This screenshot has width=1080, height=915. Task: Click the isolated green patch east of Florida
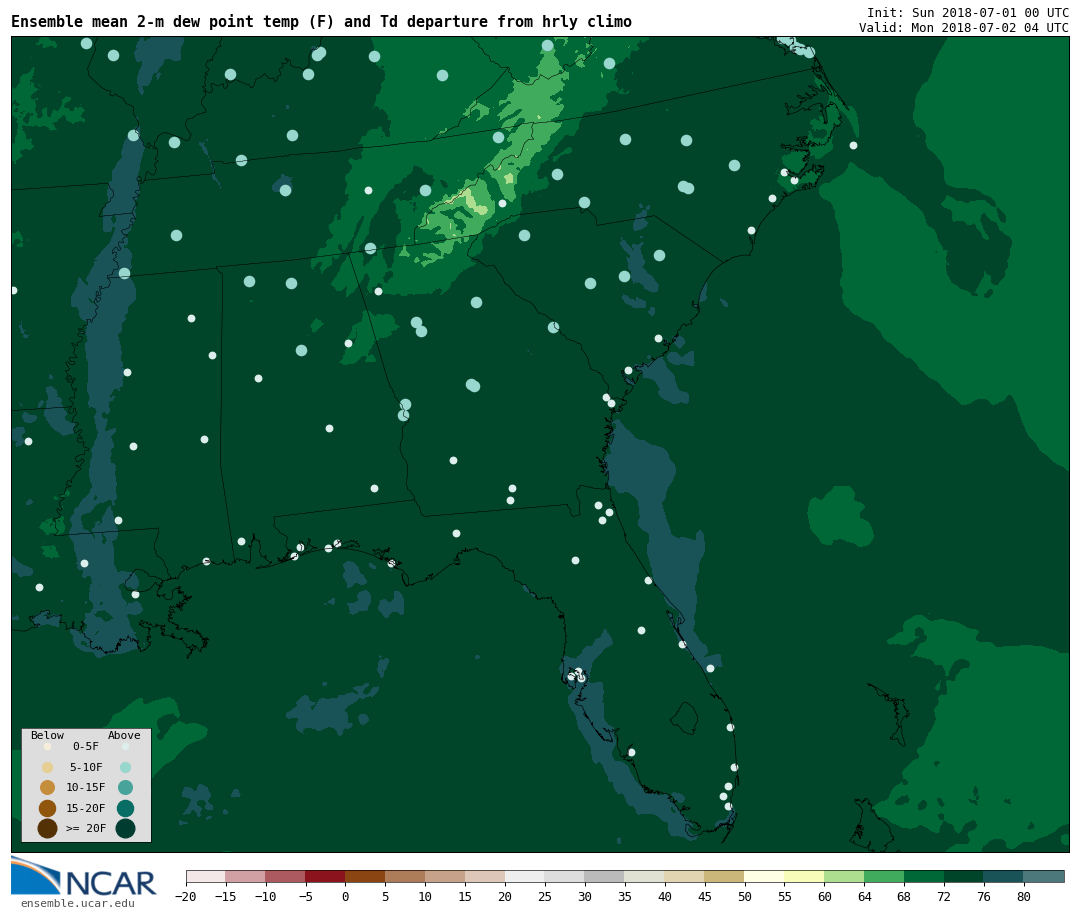point(838,515)
